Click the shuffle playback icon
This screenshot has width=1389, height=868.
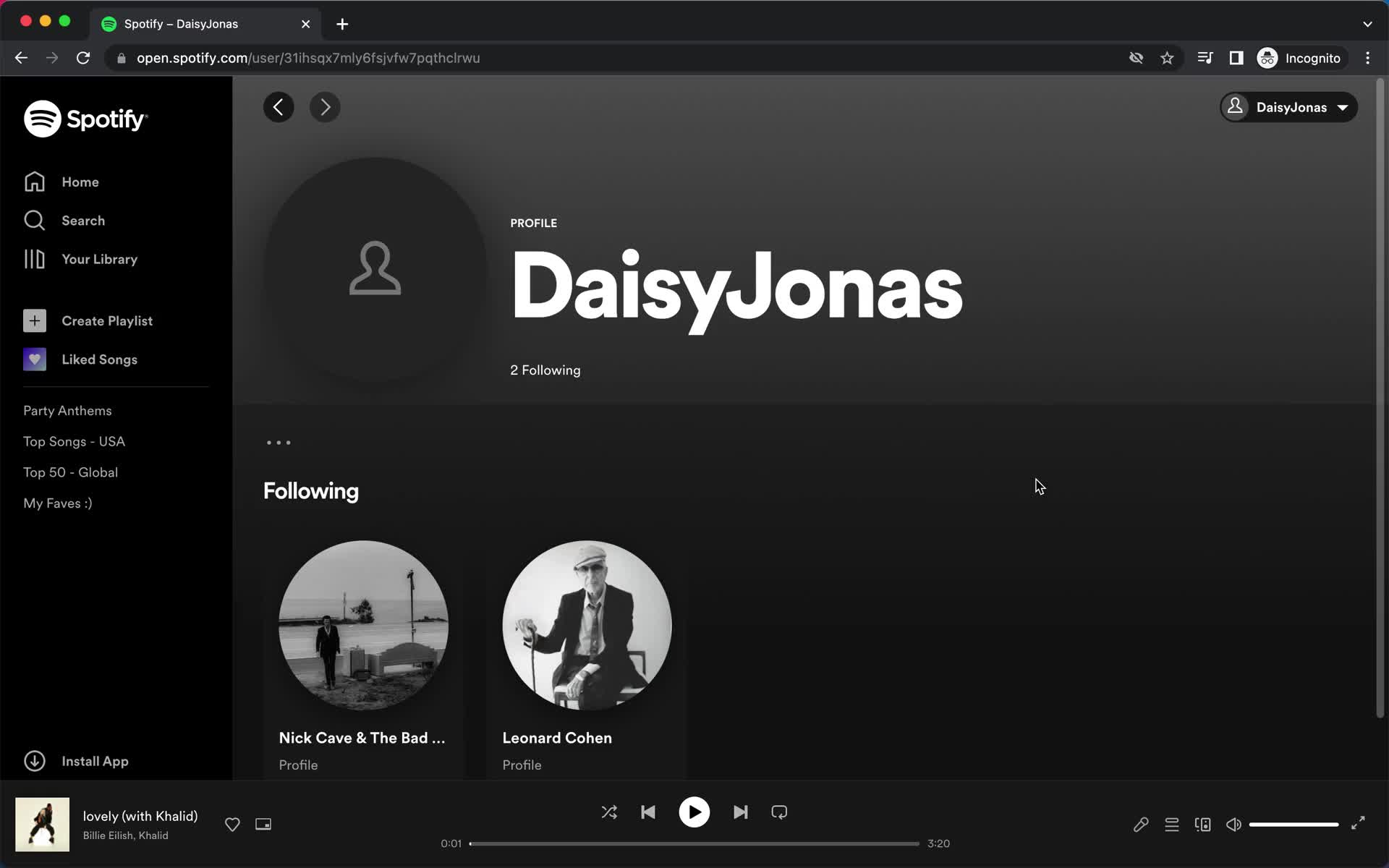point(608,812)
